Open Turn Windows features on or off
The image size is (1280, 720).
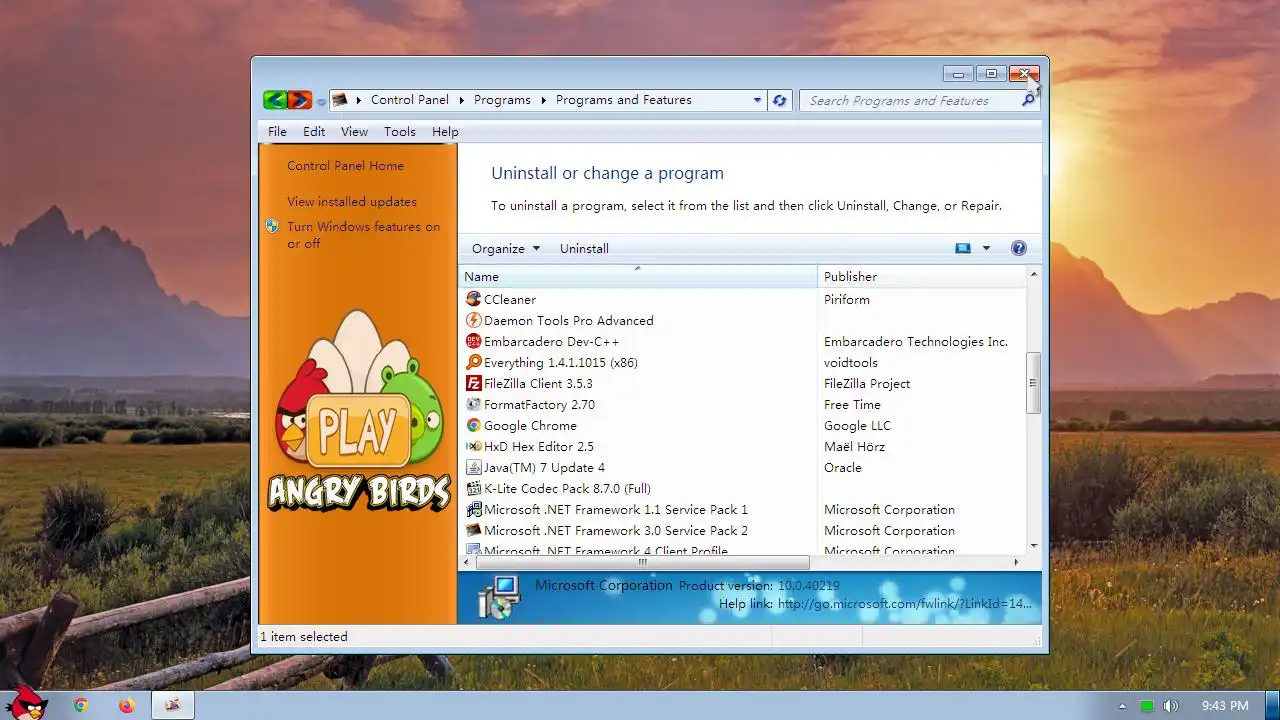(x=363, y=235)
